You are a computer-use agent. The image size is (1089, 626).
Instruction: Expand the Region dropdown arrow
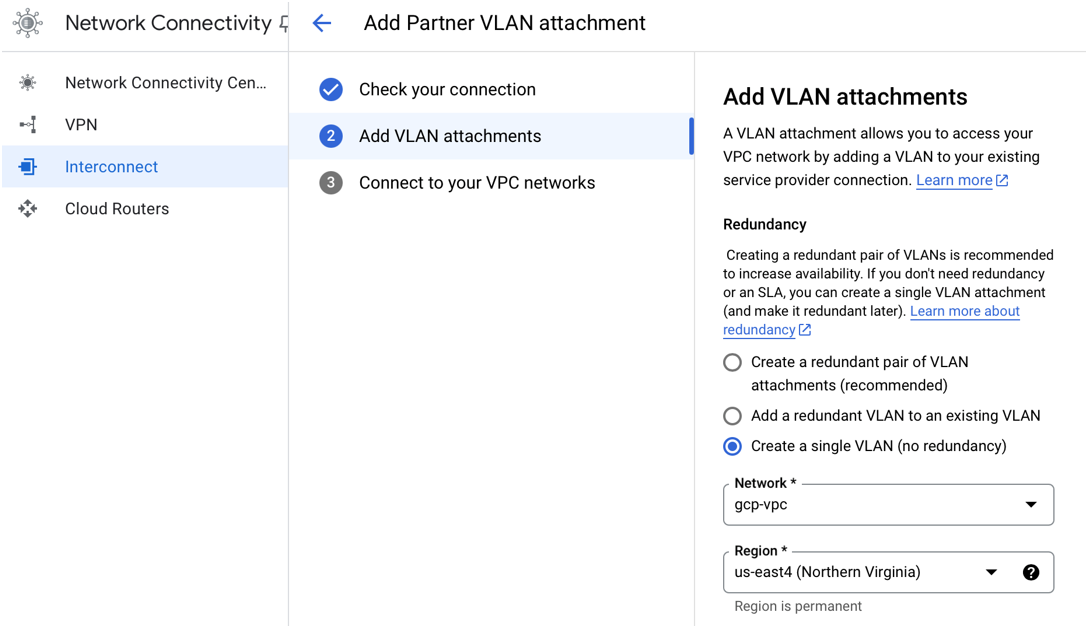point(991,573)
